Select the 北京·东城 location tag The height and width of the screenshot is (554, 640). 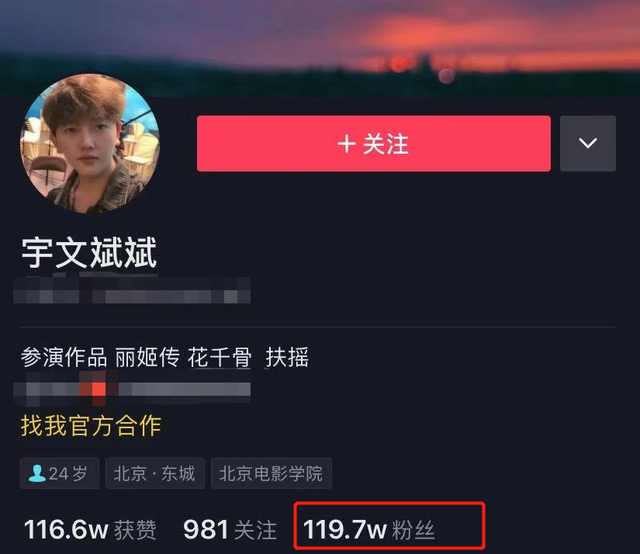[x=155, y=474]
